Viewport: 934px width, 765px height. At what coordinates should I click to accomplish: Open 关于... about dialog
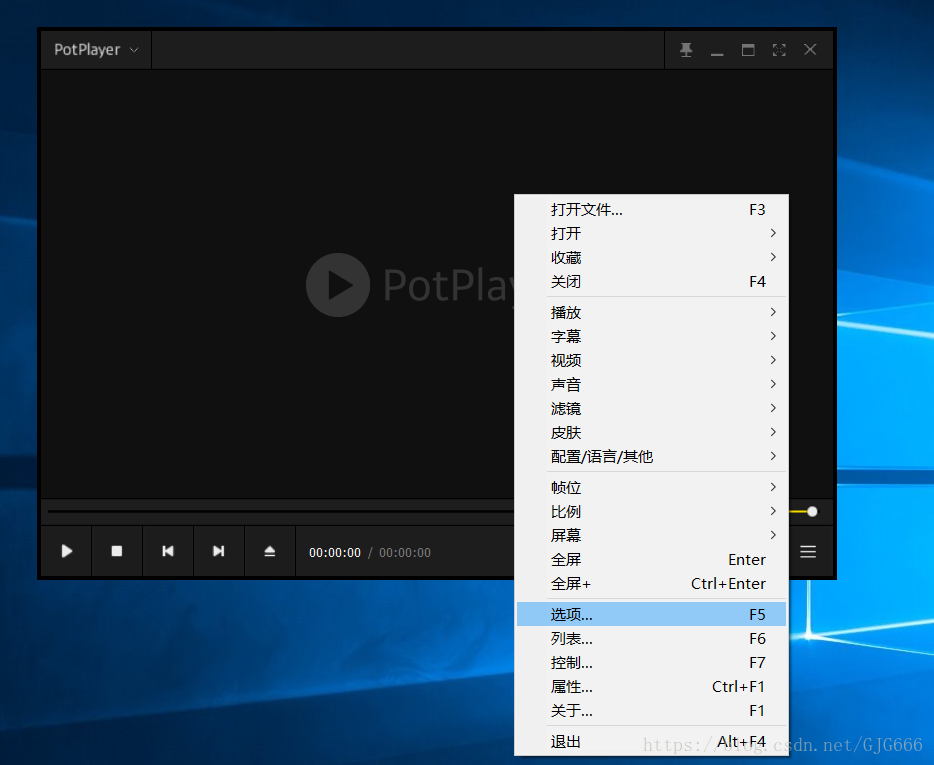click(652, 711)
